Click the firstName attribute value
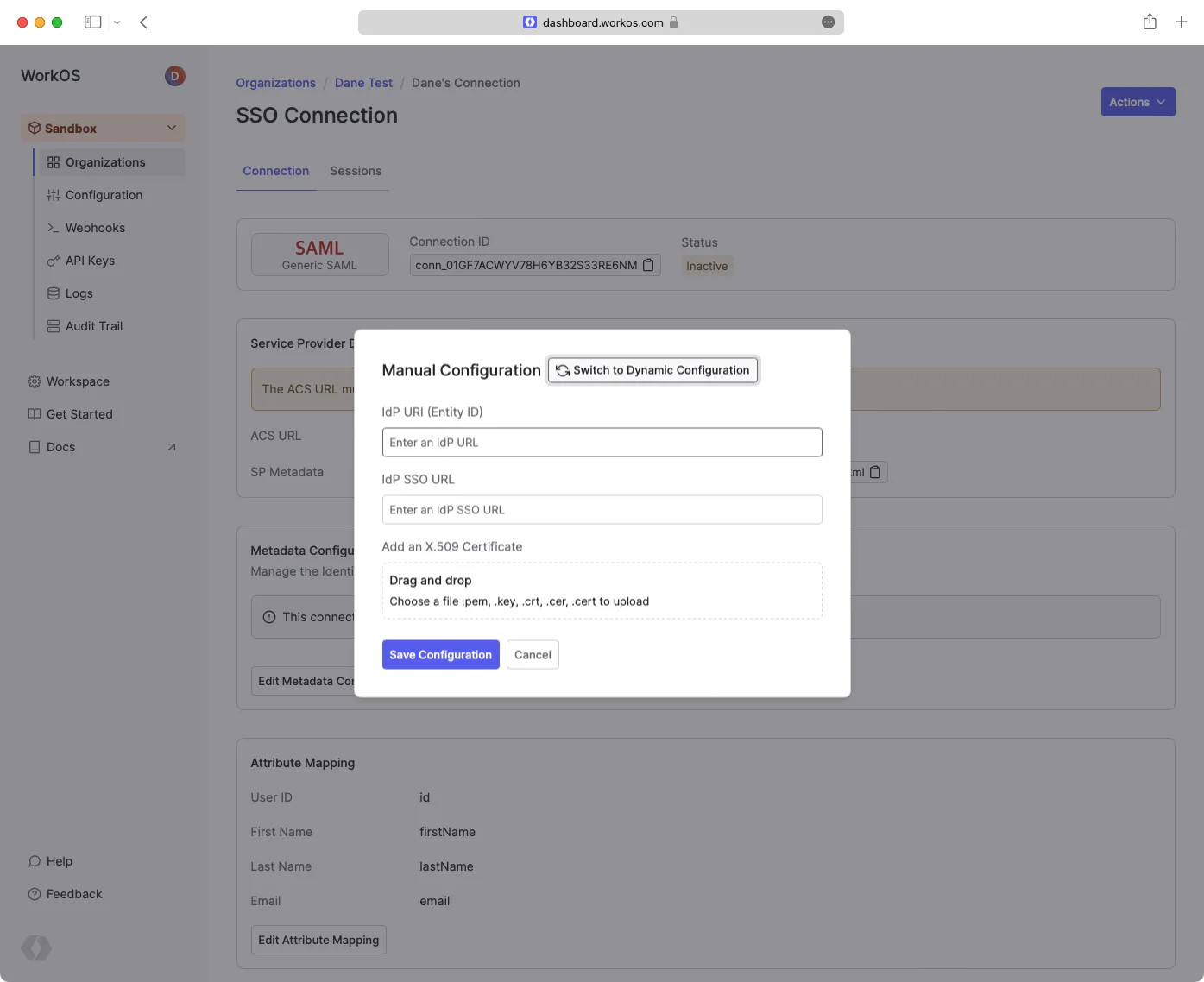Image resolution: width=1204 pixels, height=982 pixels. click(447, 832)
